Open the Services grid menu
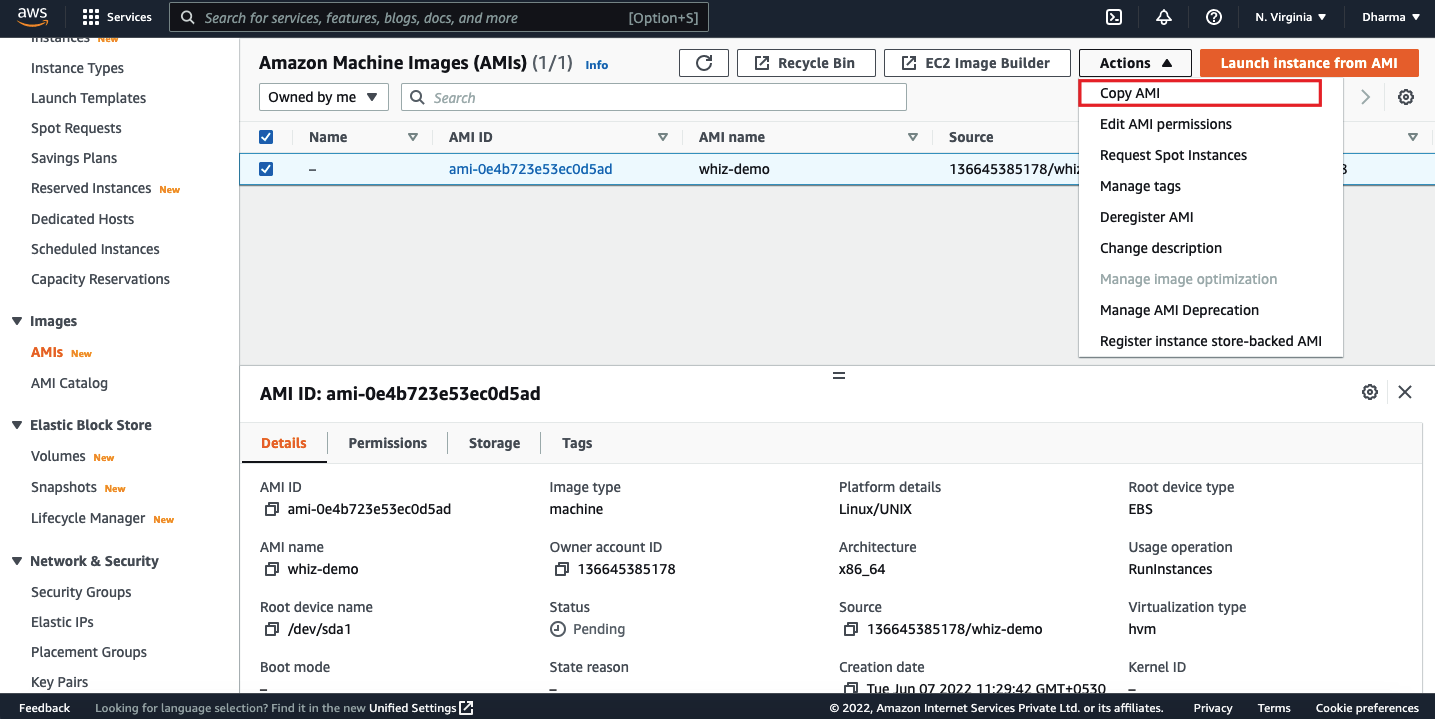This screenshot has width=1435, height=719. click(117, 17)
